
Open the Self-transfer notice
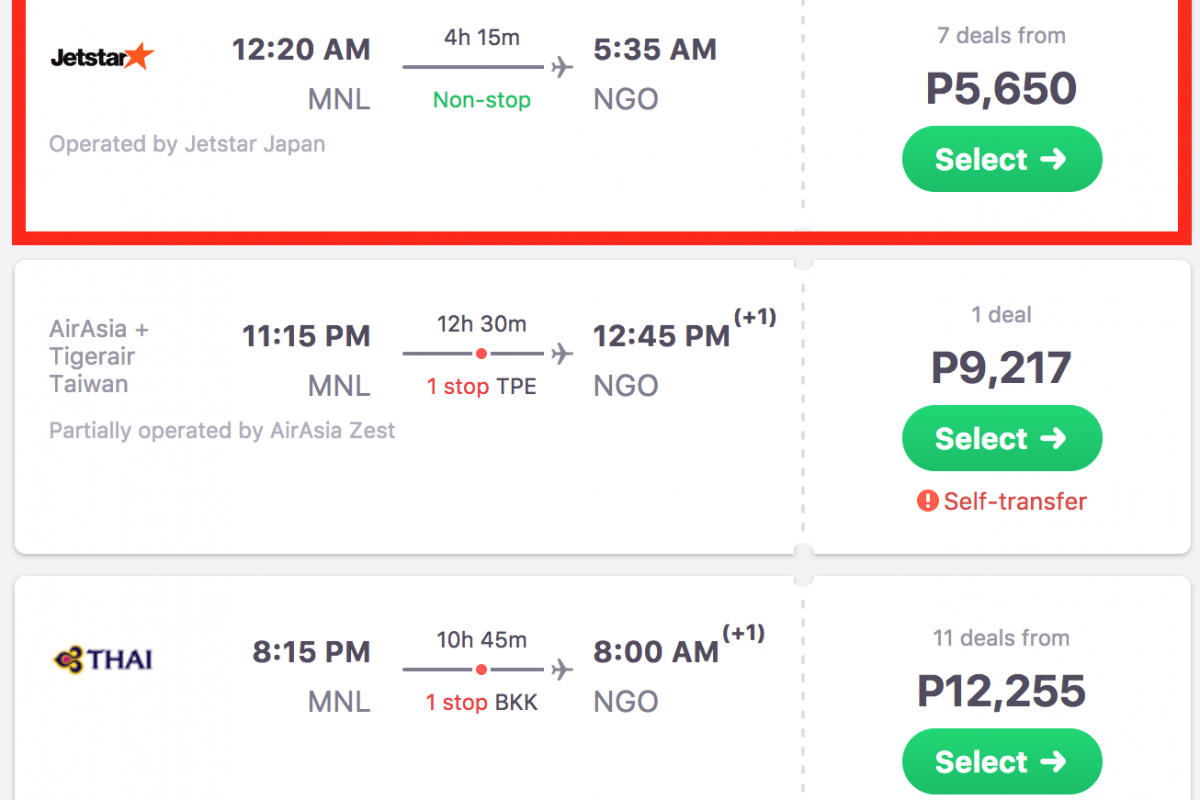coord(1014,501)
